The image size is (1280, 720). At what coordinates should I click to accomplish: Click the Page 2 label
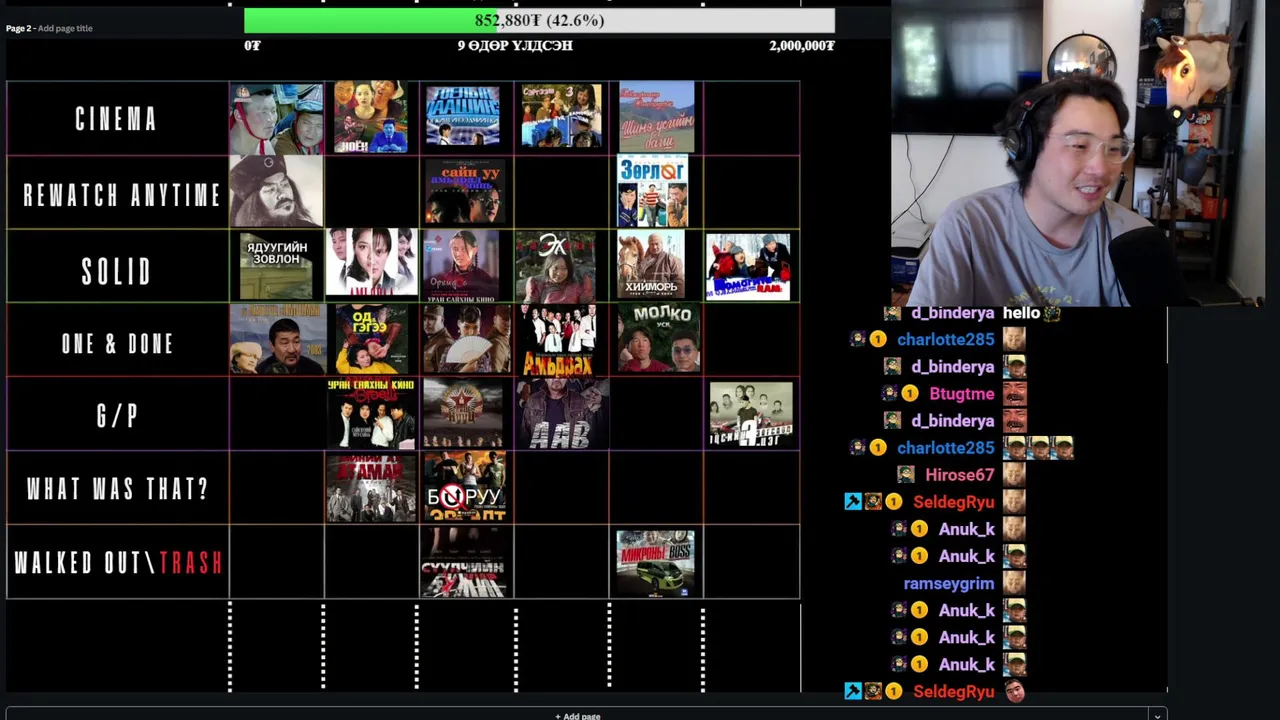point(19,28)
